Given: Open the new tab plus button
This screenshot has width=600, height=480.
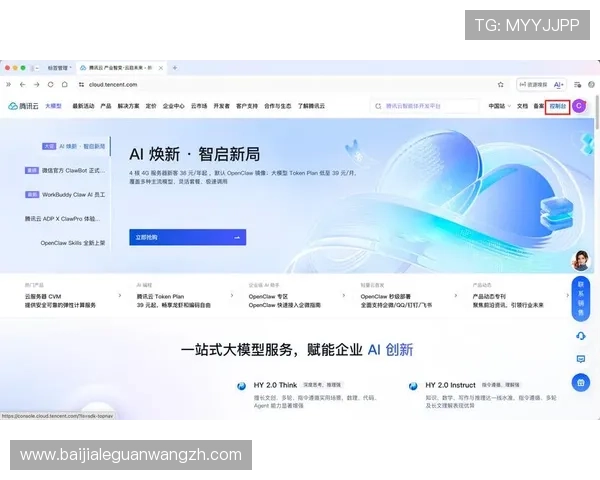Looking at the screenshot, I should [x=175, y=68].
